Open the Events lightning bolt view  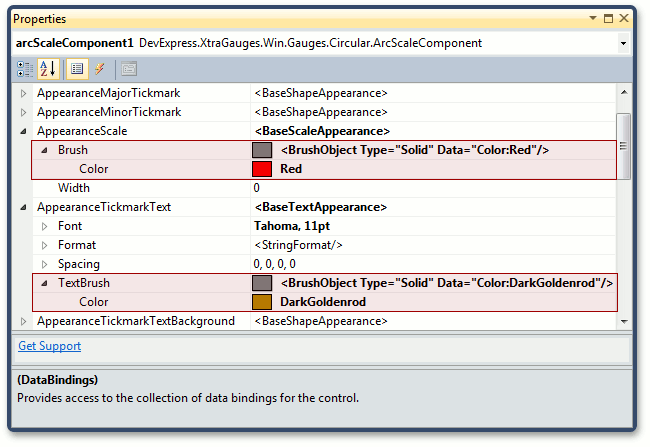coord(99,69)
